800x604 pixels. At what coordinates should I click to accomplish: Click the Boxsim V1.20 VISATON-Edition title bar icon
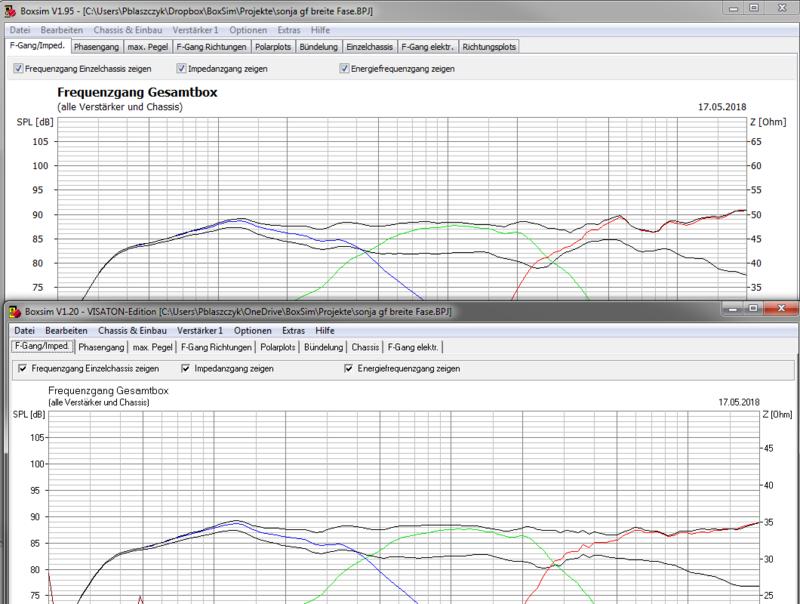click(12, 313)
